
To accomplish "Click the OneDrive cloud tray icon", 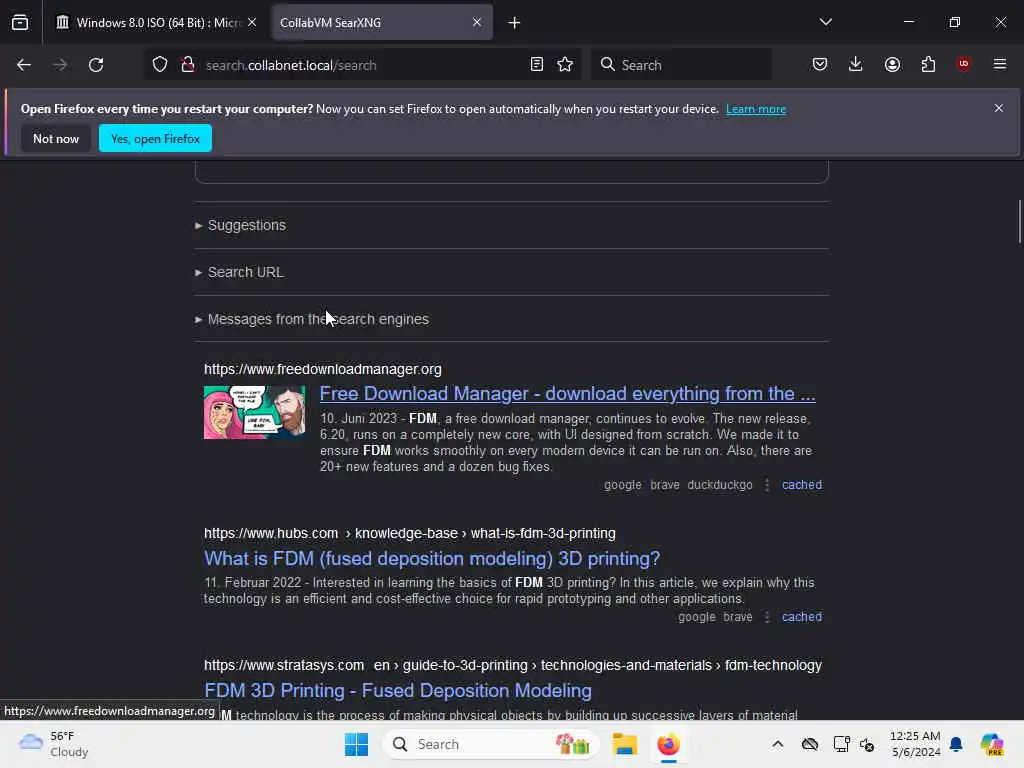I will [x=810, y=744].
